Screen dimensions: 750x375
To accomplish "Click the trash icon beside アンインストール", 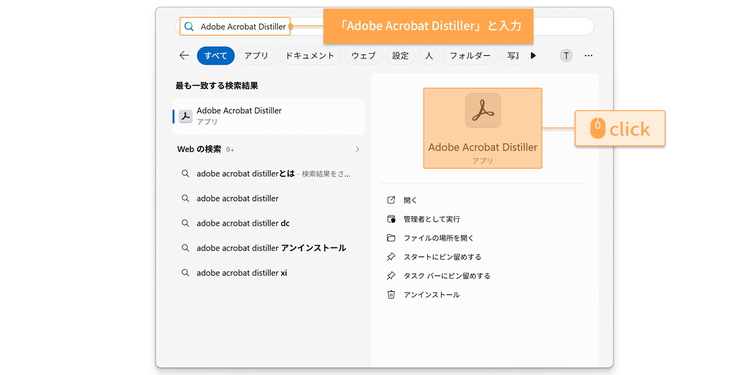I will tap(391, 295).
